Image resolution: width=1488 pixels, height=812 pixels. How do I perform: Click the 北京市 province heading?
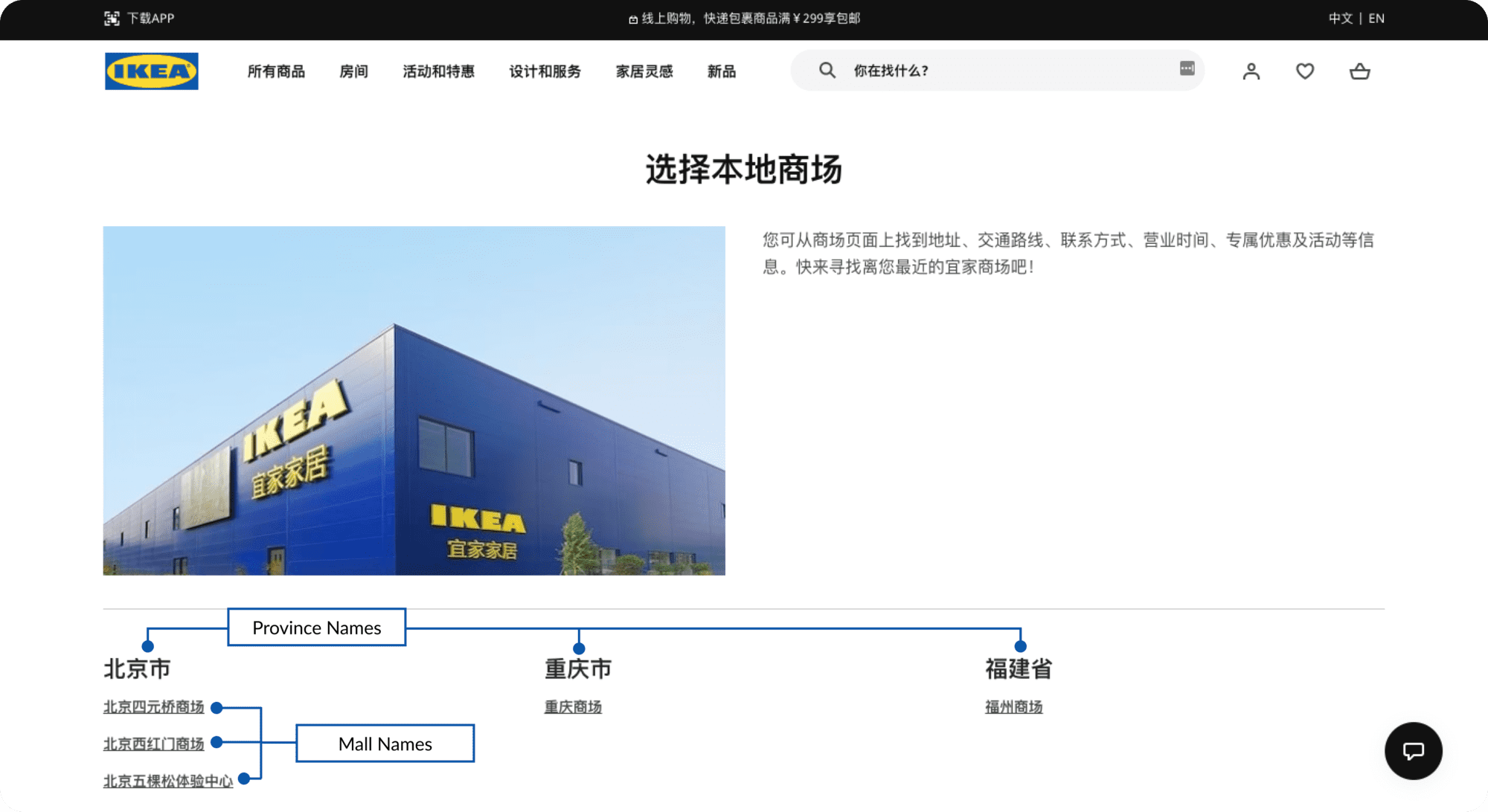pyautogui.click(x=137, y=668)
